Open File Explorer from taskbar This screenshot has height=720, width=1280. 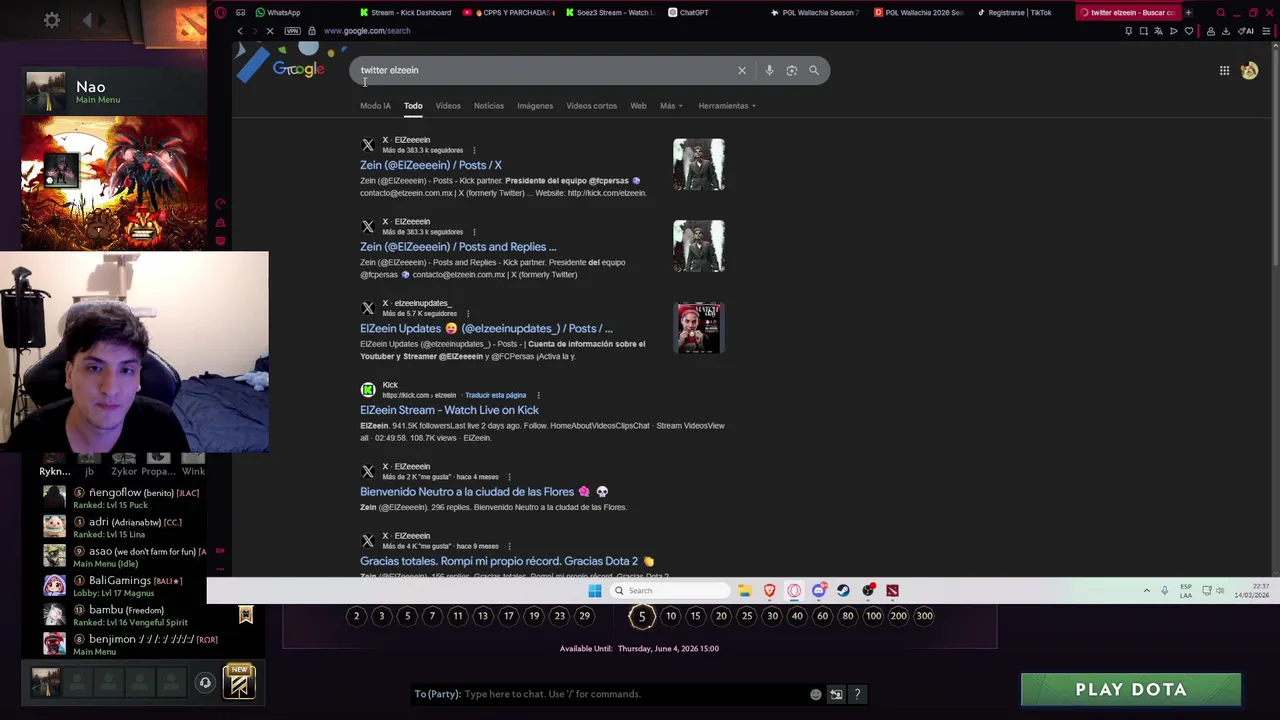coord(745,590)
